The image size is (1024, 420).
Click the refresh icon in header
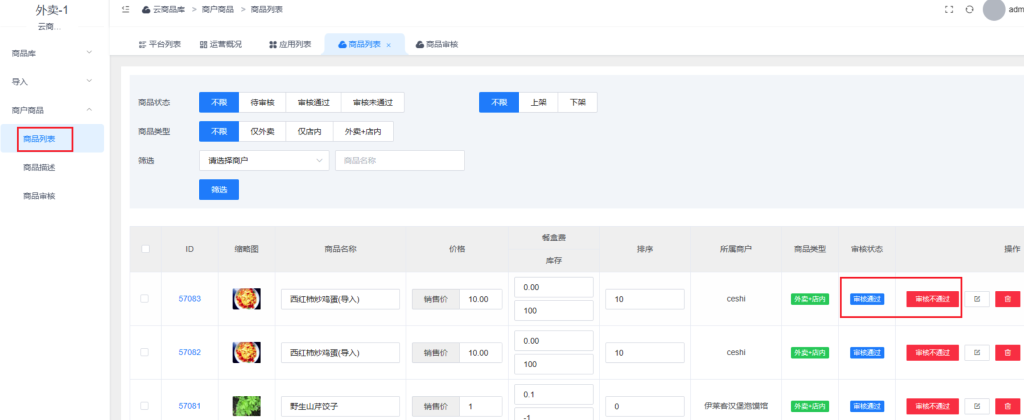969,9
